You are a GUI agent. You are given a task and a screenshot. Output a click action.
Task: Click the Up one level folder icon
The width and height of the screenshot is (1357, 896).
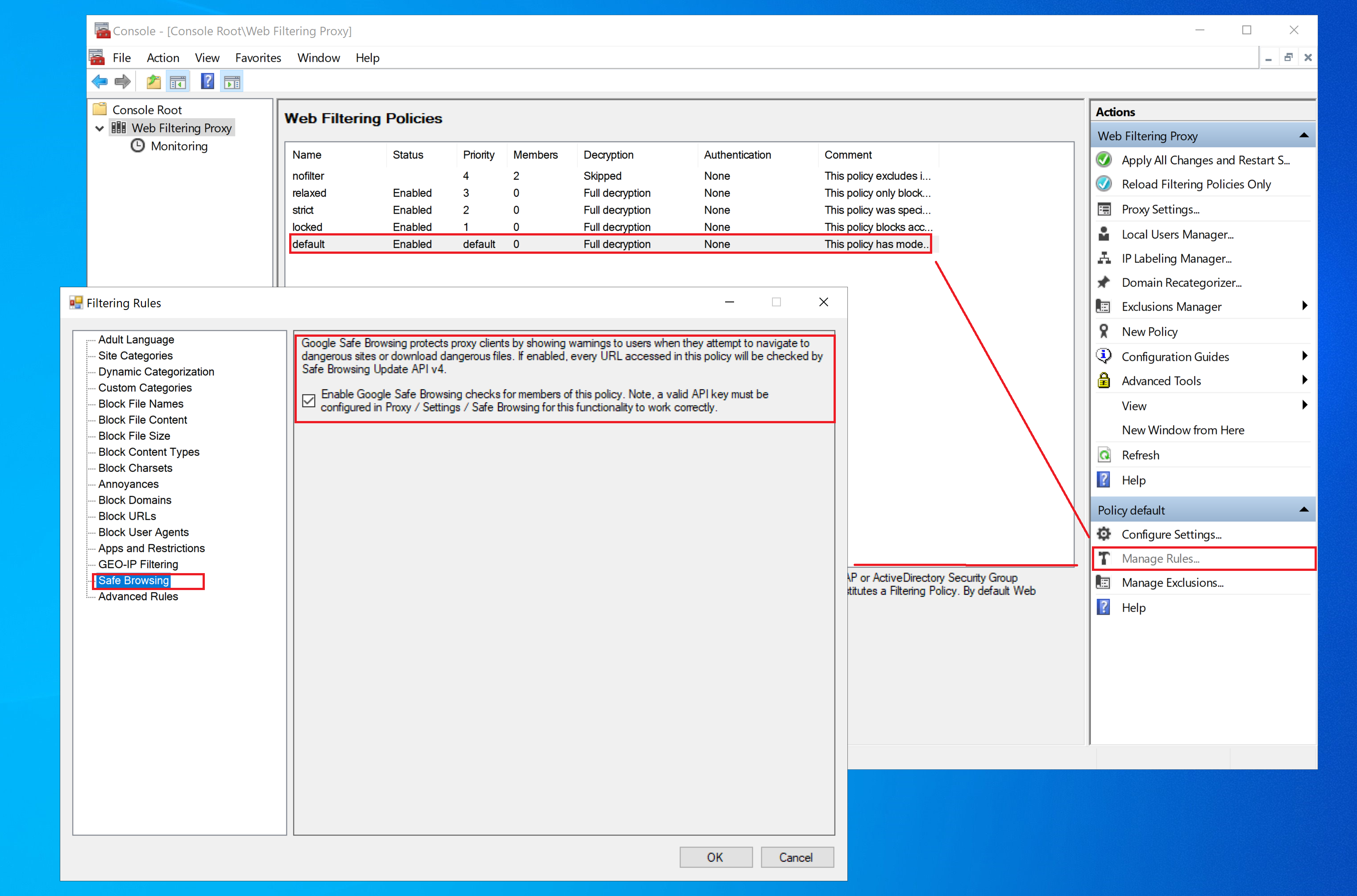(153, 82)
